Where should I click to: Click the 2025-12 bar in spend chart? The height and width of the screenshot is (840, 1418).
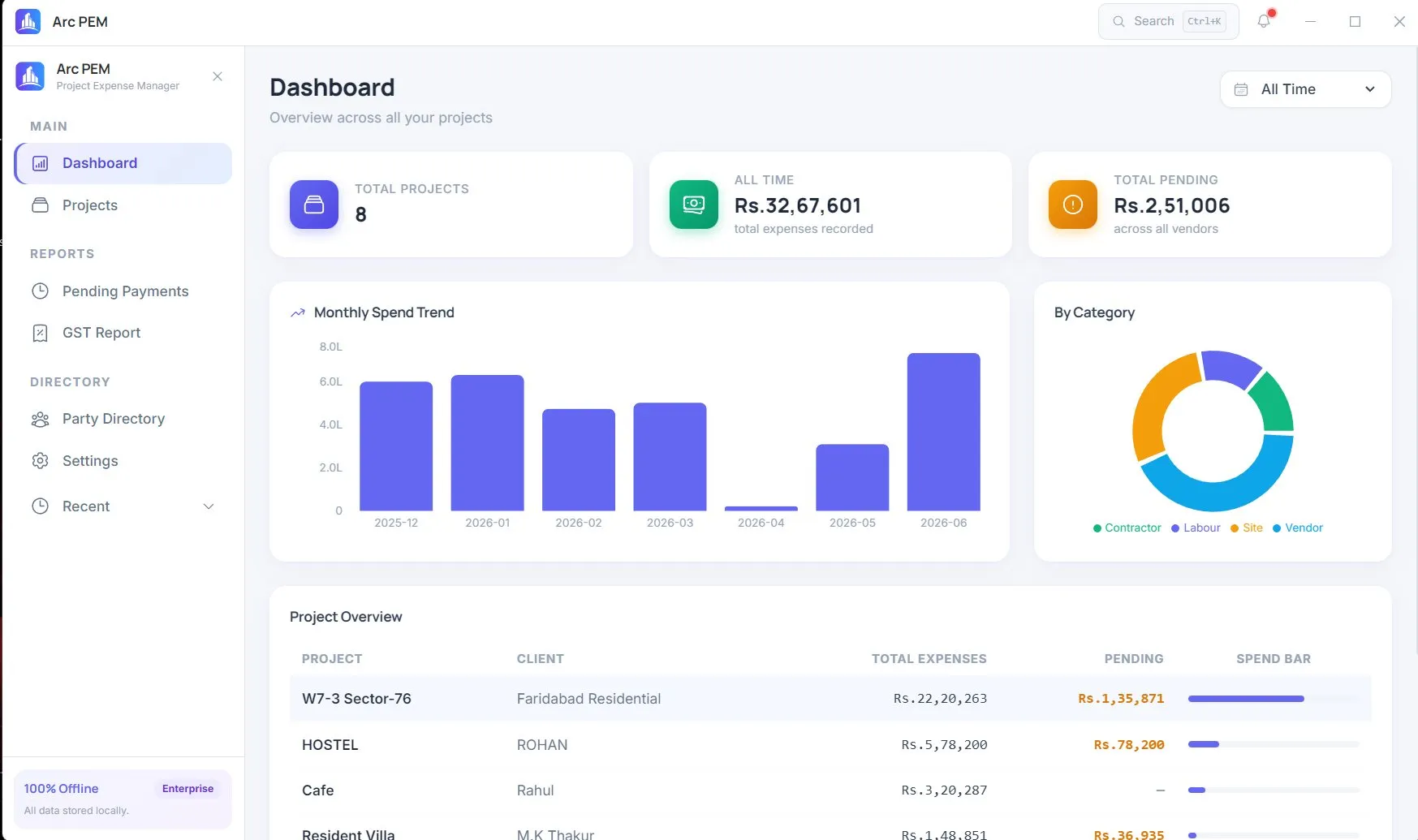click(x=396, y=446)
